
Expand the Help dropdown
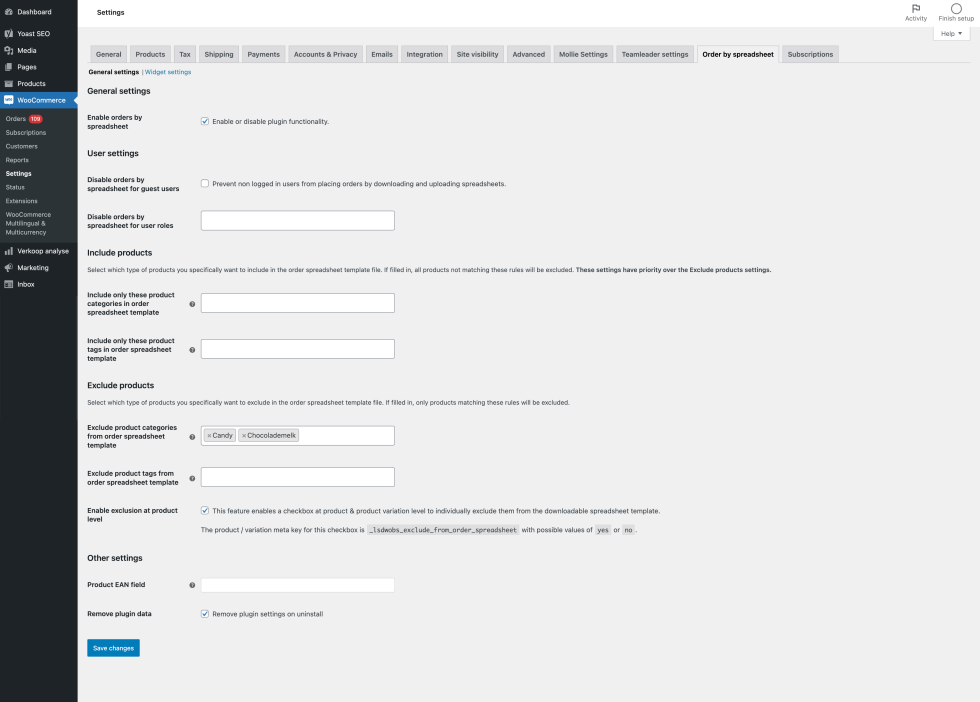[951, 33]
